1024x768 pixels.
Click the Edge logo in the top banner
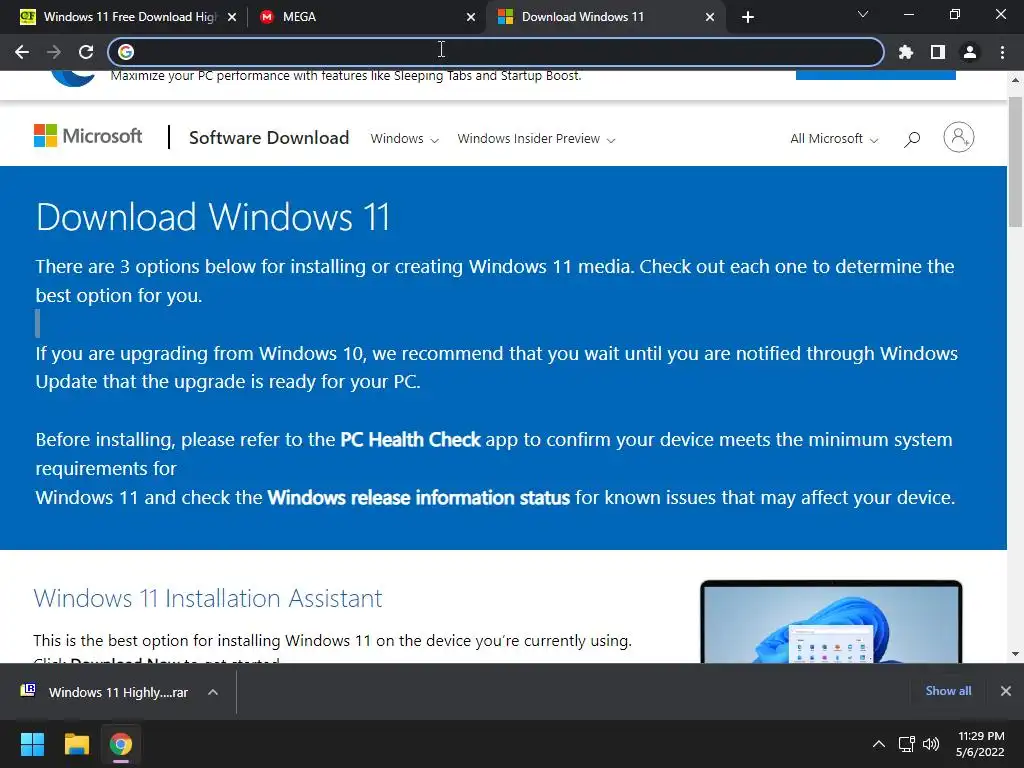pyautogui.click(x=73, y=78)
